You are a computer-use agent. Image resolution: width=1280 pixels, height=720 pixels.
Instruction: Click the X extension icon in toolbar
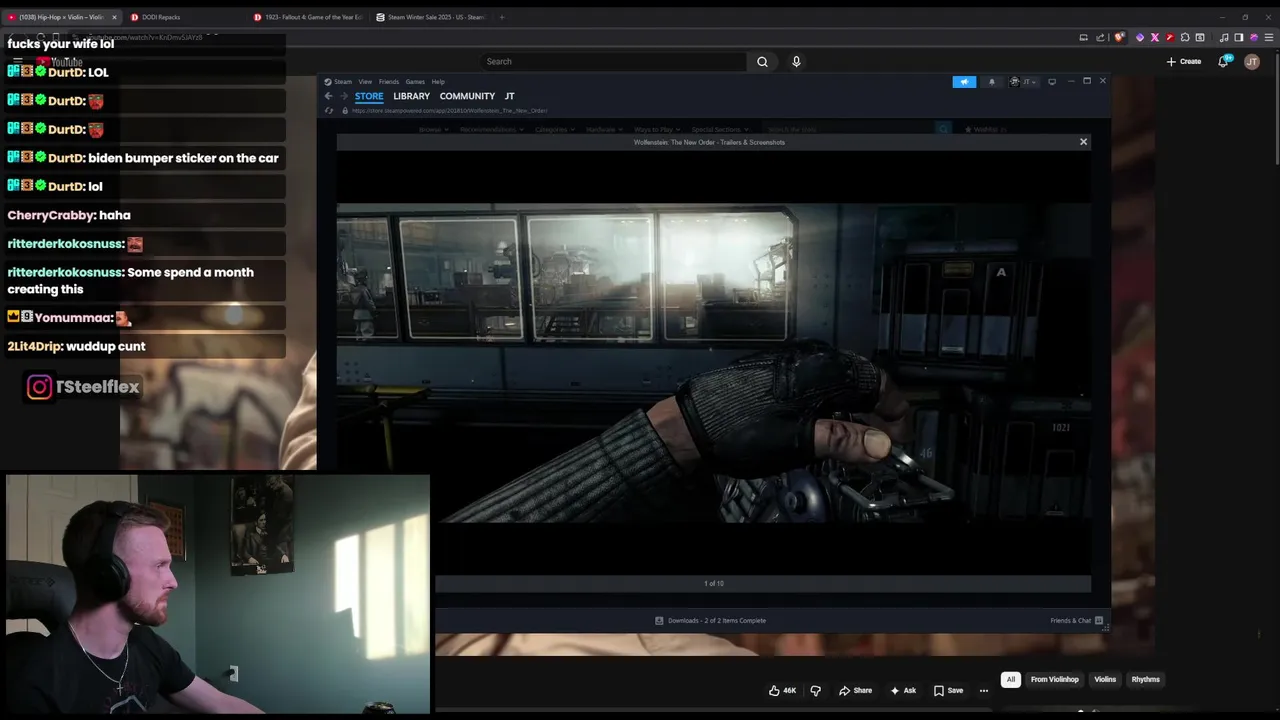(x=1155, y=38)
